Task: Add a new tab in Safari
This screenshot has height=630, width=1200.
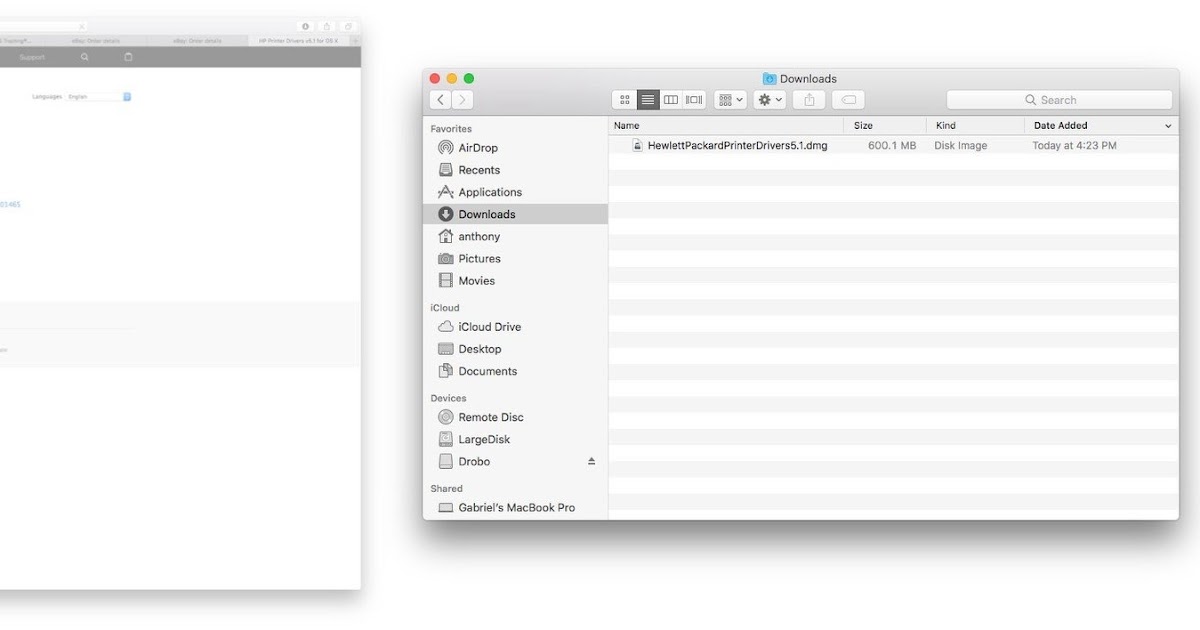Action: coord(355,41)
